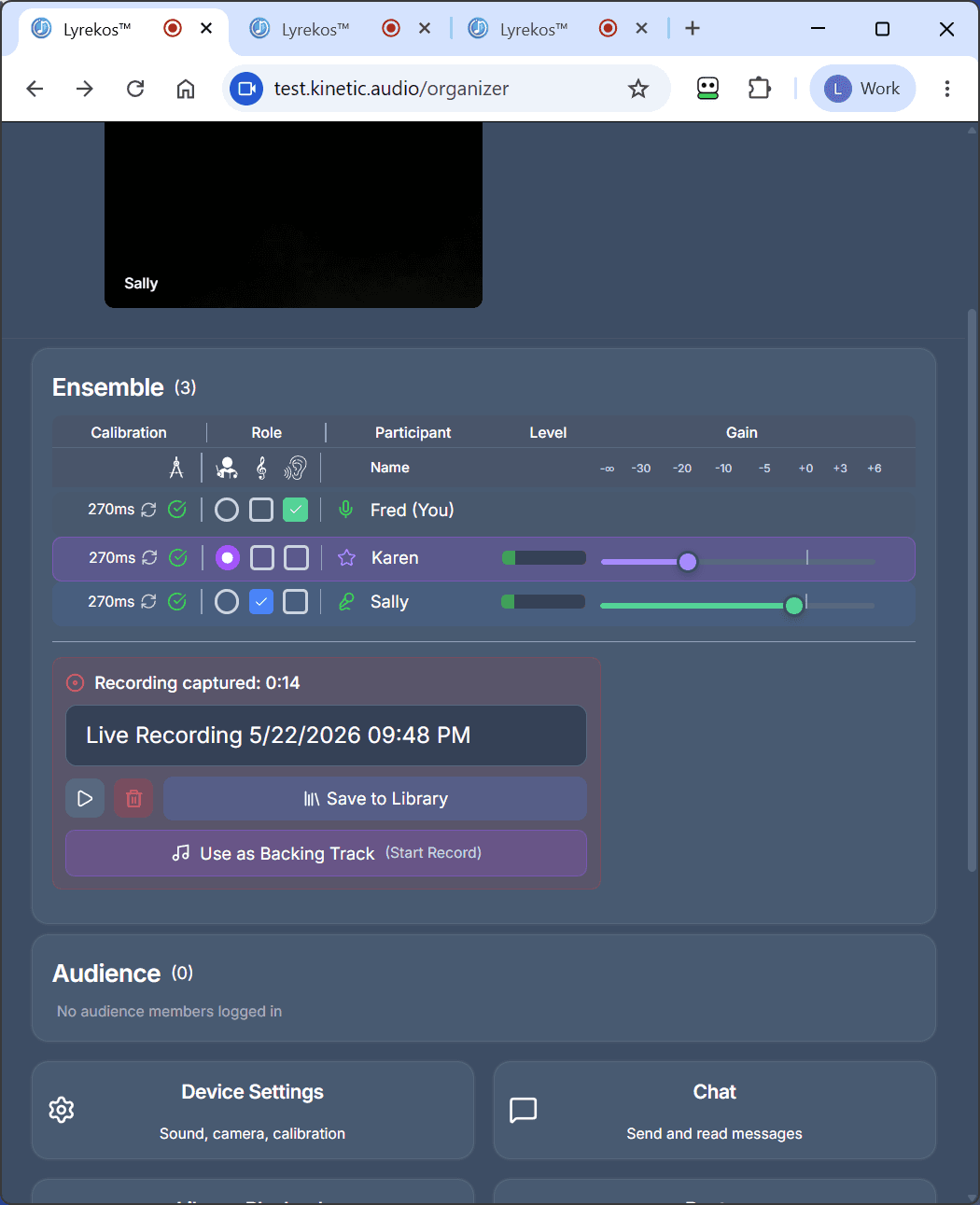
Task: Click Karen's audio level meter
Action: point(544,557)
